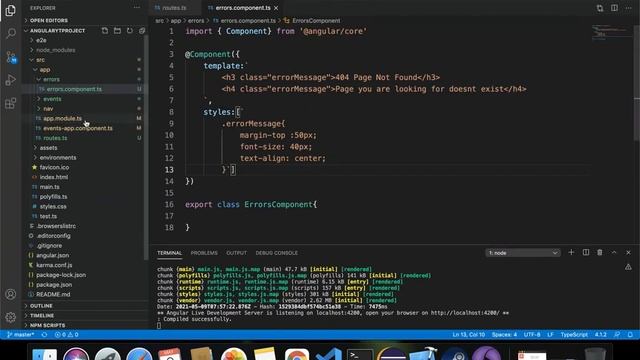Open the terminal selector '1: node' dropdown
Screen dimensions: 640x360
click(523, 253)
